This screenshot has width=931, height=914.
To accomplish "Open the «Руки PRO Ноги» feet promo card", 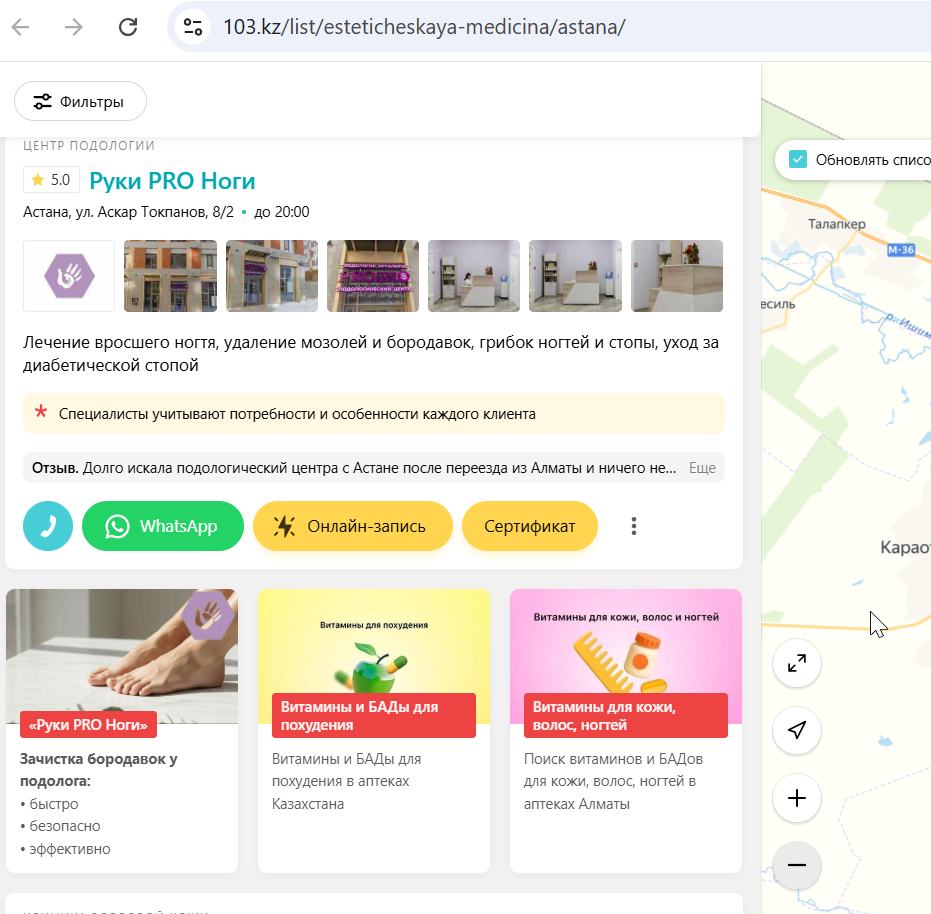I will 122,730.
